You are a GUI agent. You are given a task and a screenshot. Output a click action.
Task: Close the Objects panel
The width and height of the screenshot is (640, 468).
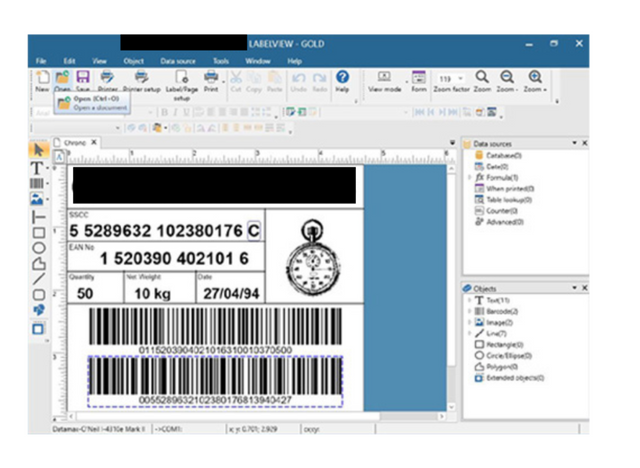pos(584,288)
